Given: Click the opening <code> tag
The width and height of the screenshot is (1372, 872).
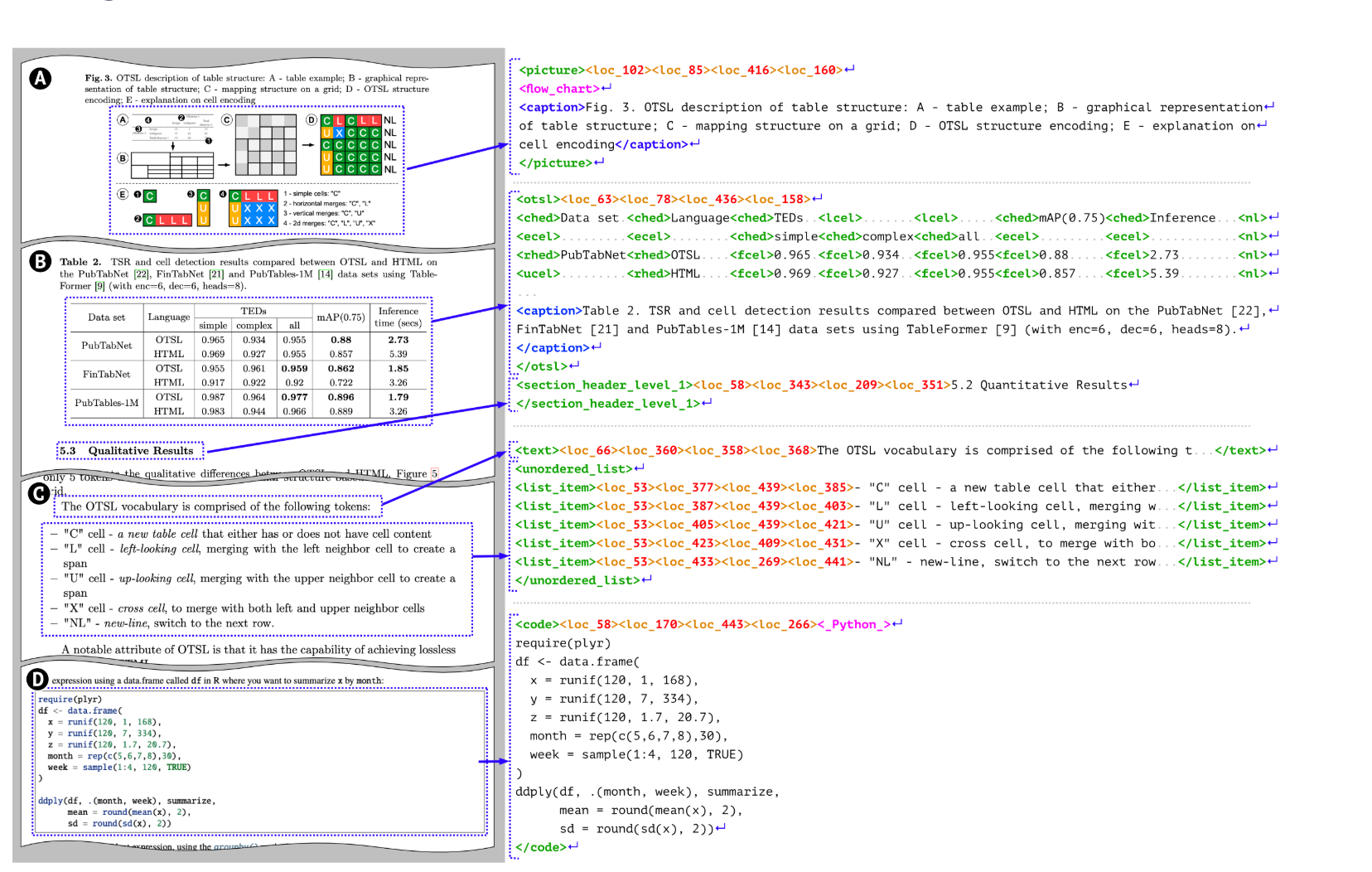Looking at the screenshot, I should tap(538, 624).
